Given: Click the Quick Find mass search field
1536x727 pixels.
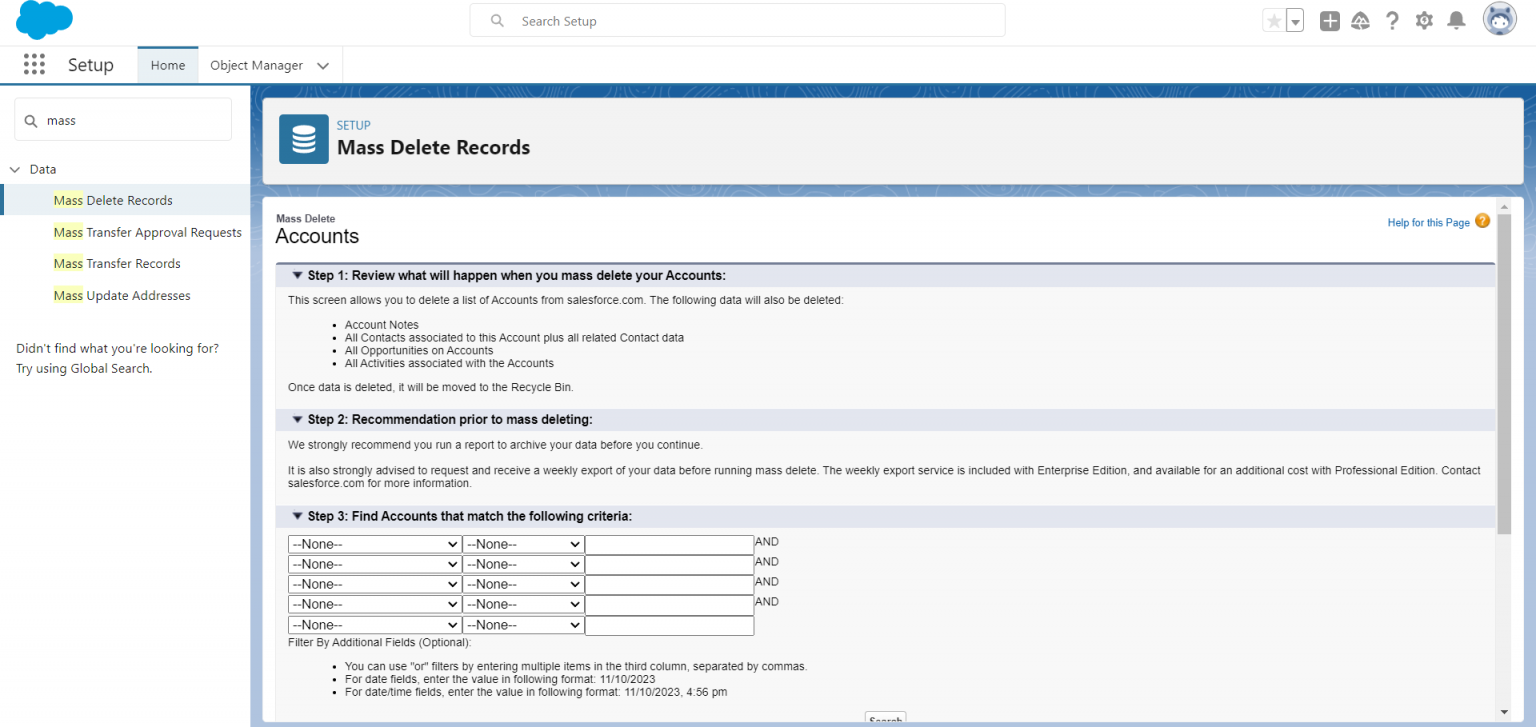Looking at the screenshot, I should 122,119.
